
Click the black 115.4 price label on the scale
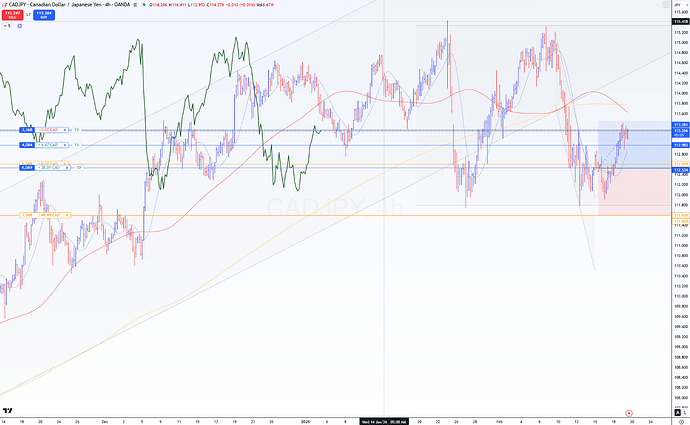coord(681,21)
